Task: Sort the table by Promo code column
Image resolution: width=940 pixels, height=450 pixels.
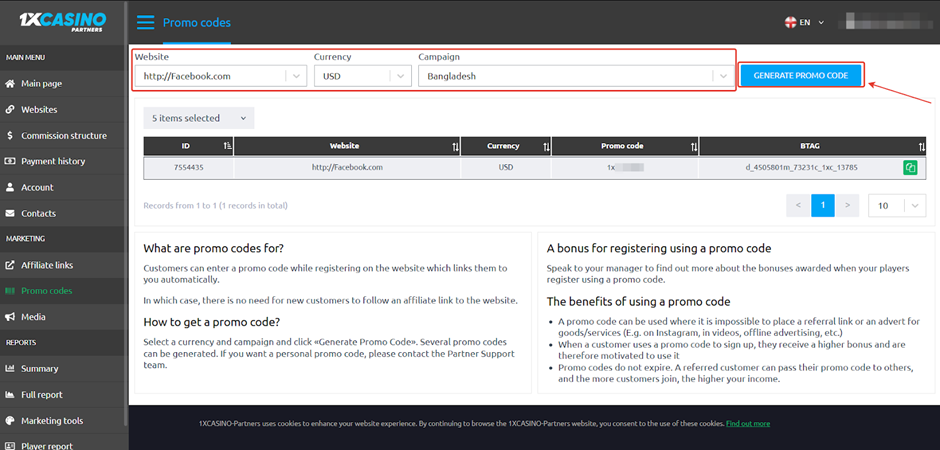Action: click(x=694, y=146)
